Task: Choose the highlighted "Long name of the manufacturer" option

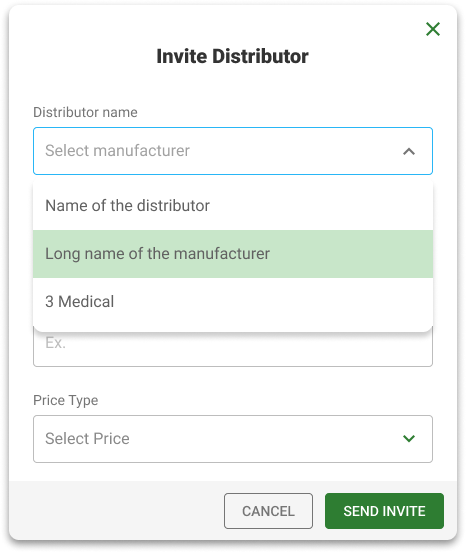Action: tap(233, 254)
